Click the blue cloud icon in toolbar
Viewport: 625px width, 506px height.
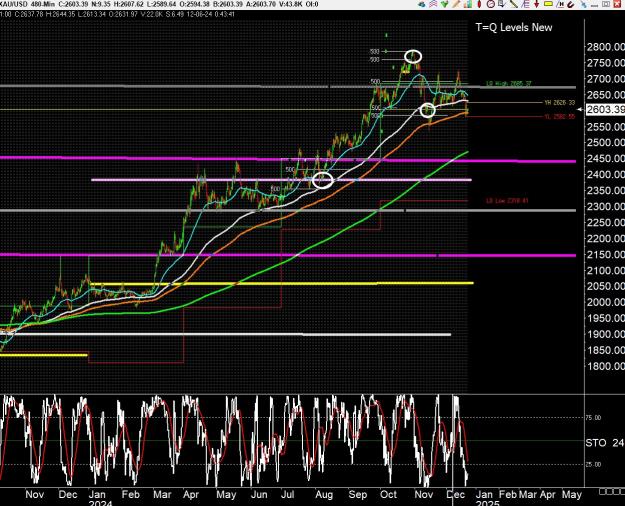click(422, 4)
